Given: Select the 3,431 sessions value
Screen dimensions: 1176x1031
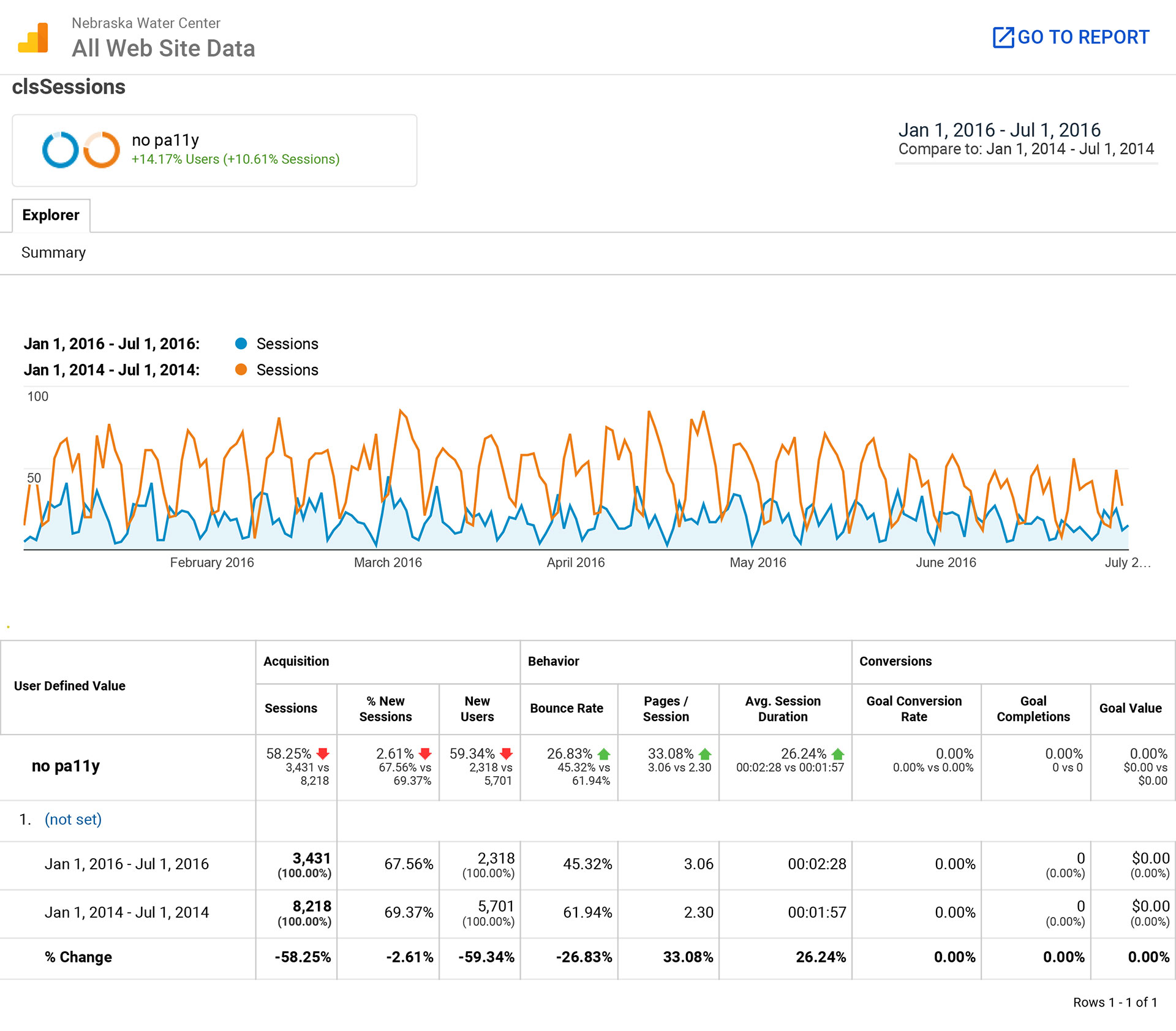Looking at the screenshot, I should click(x=311, y=858).
